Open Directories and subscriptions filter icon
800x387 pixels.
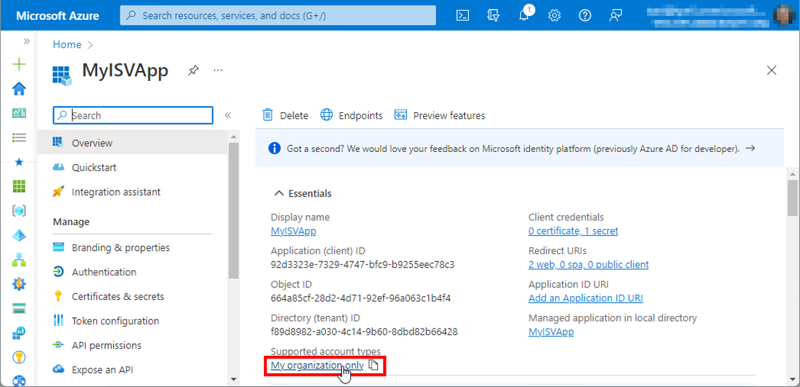tap(493, 15)
